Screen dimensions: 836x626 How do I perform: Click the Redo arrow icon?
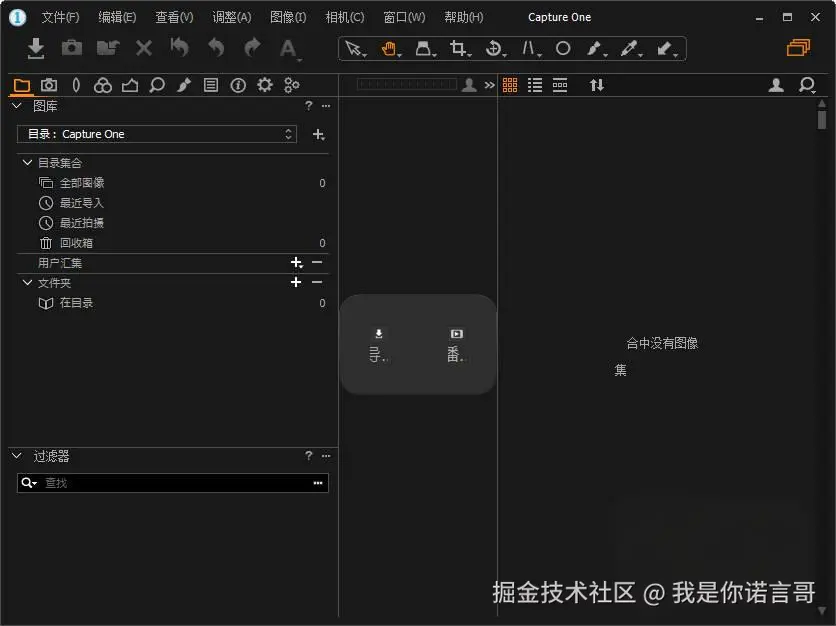point(252,48)
